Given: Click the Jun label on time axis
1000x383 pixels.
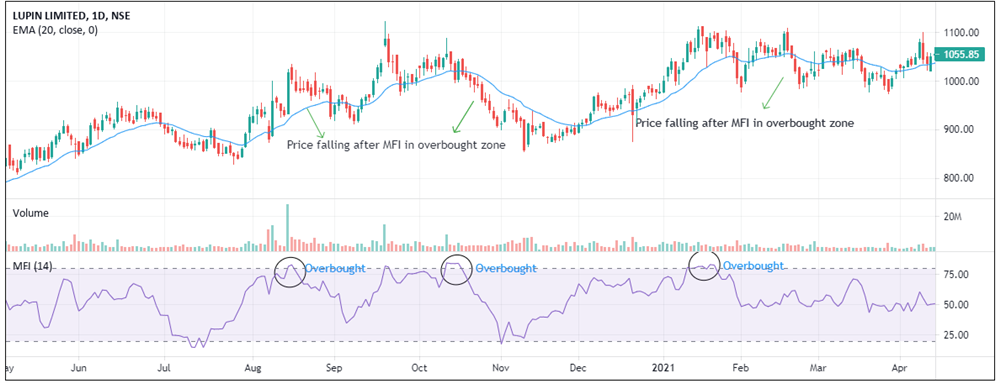Looking at the screenshot, I should pyautogui.click(x=78, y=368).
